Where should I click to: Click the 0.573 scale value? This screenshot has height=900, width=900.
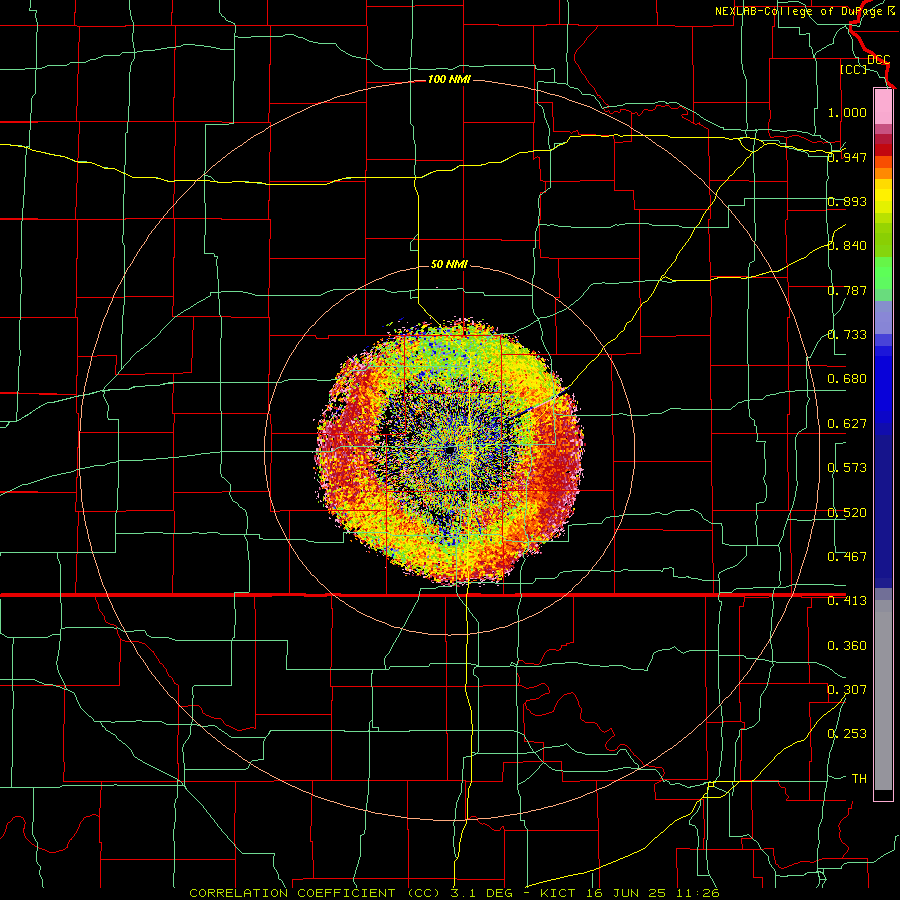pos(847,468)
